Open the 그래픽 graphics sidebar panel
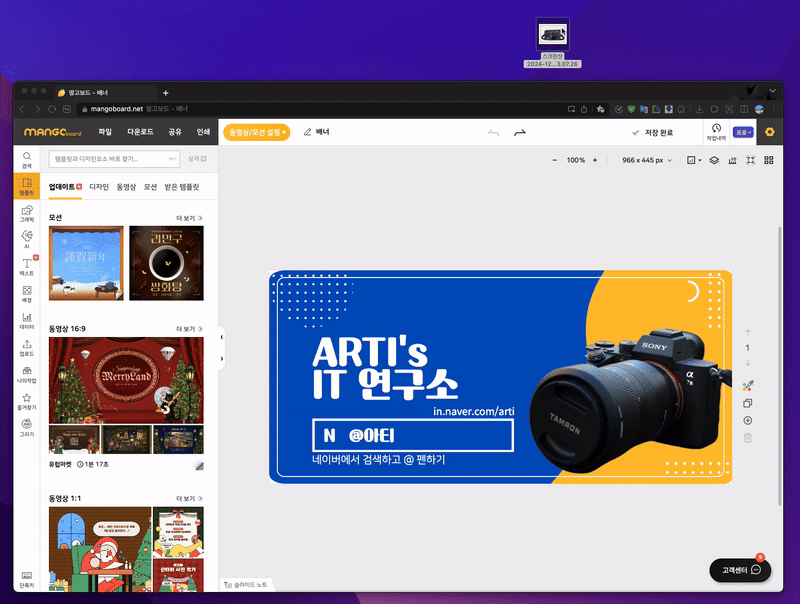Screen dimensions: 800x604 click(27, 213)
